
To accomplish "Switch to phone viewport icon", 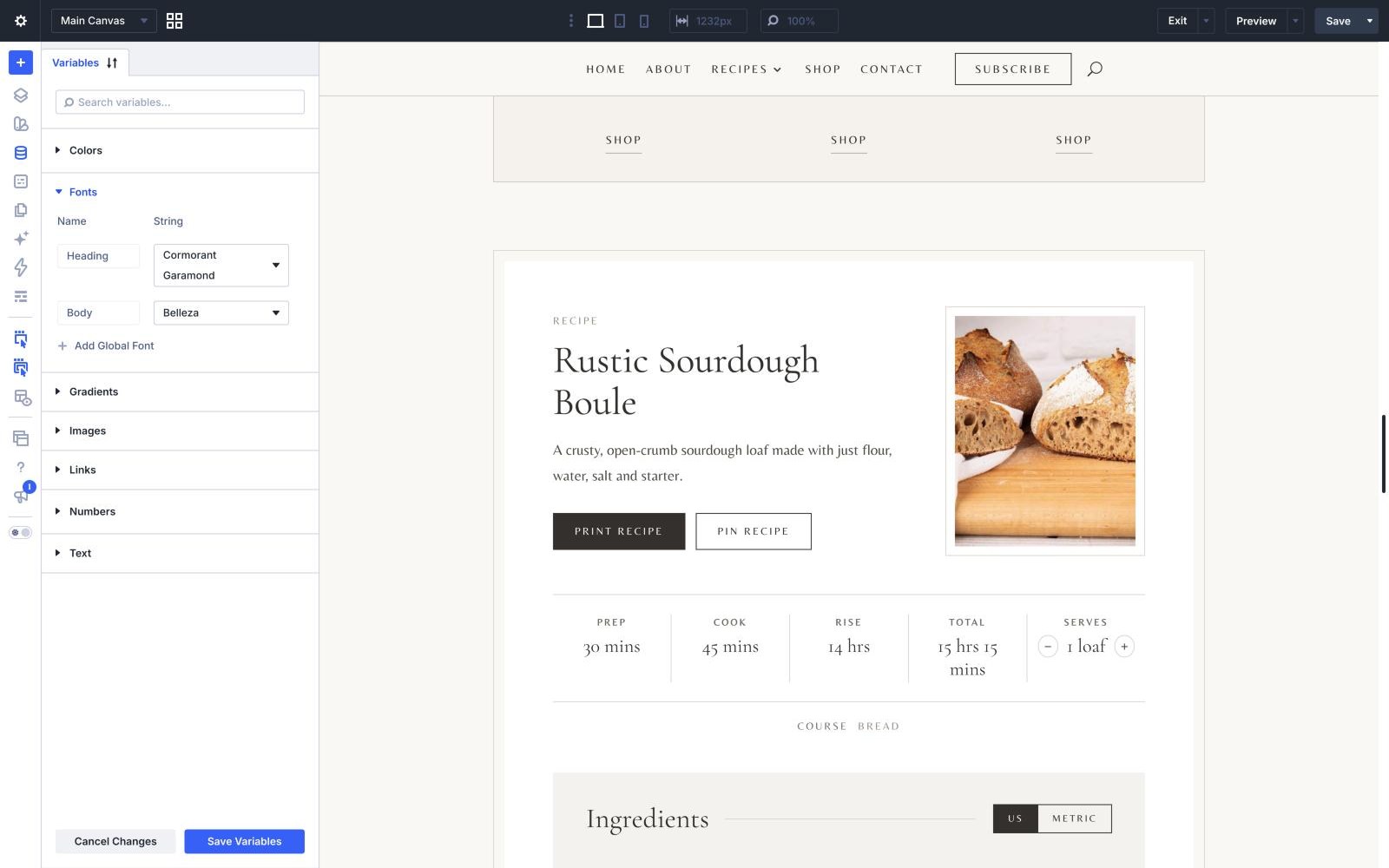I will point(644,21).
